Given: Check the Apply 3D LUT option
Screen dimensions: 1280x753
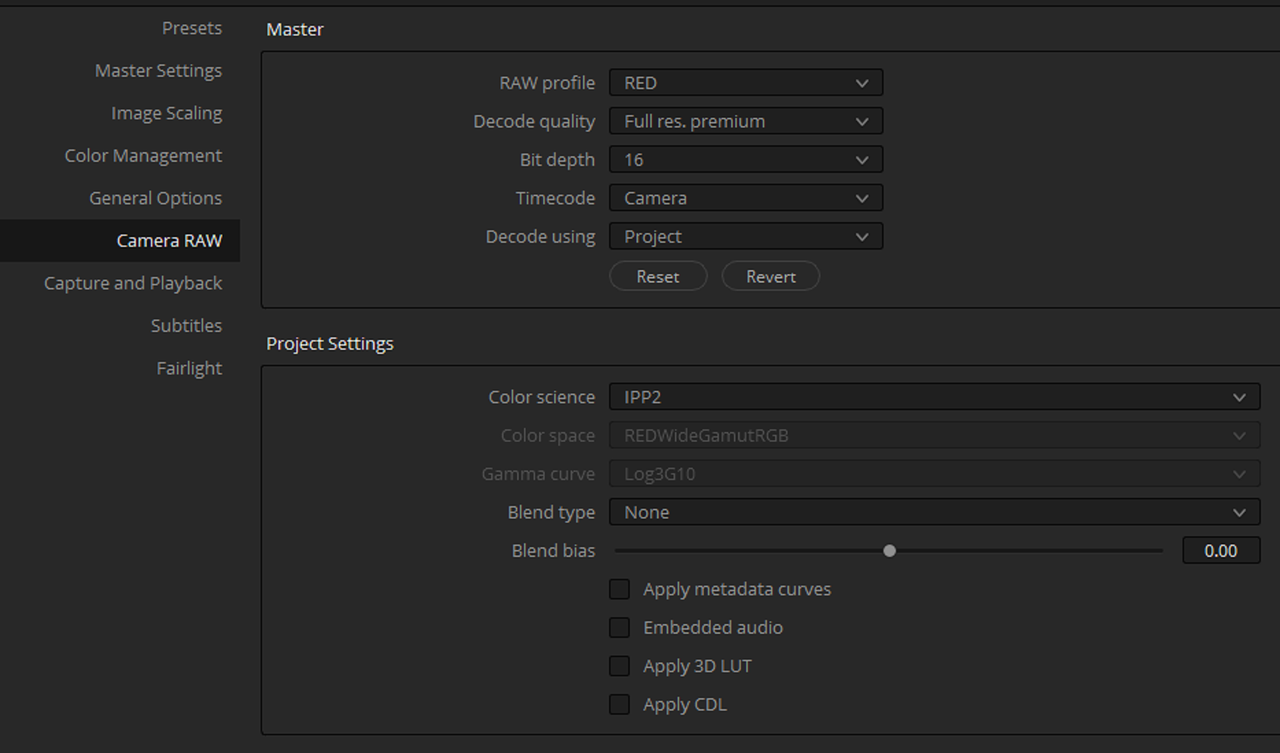Looking at the screenshot, I should coord(620,666).
